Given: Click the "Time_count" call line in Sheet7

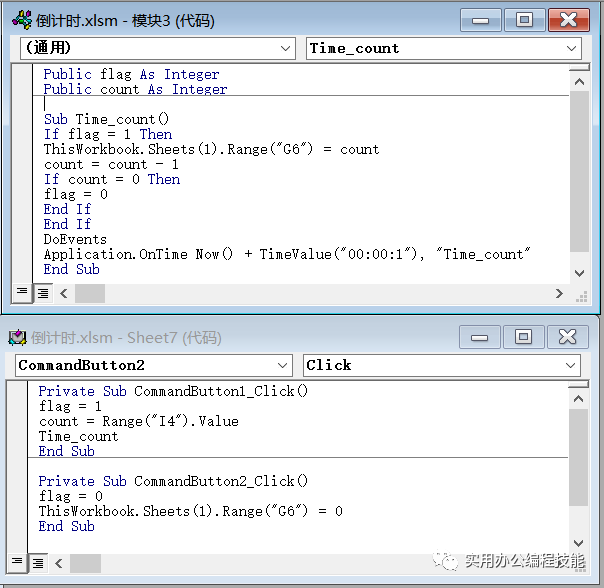Looking at the screenshot, I should (x=78, y=436).
